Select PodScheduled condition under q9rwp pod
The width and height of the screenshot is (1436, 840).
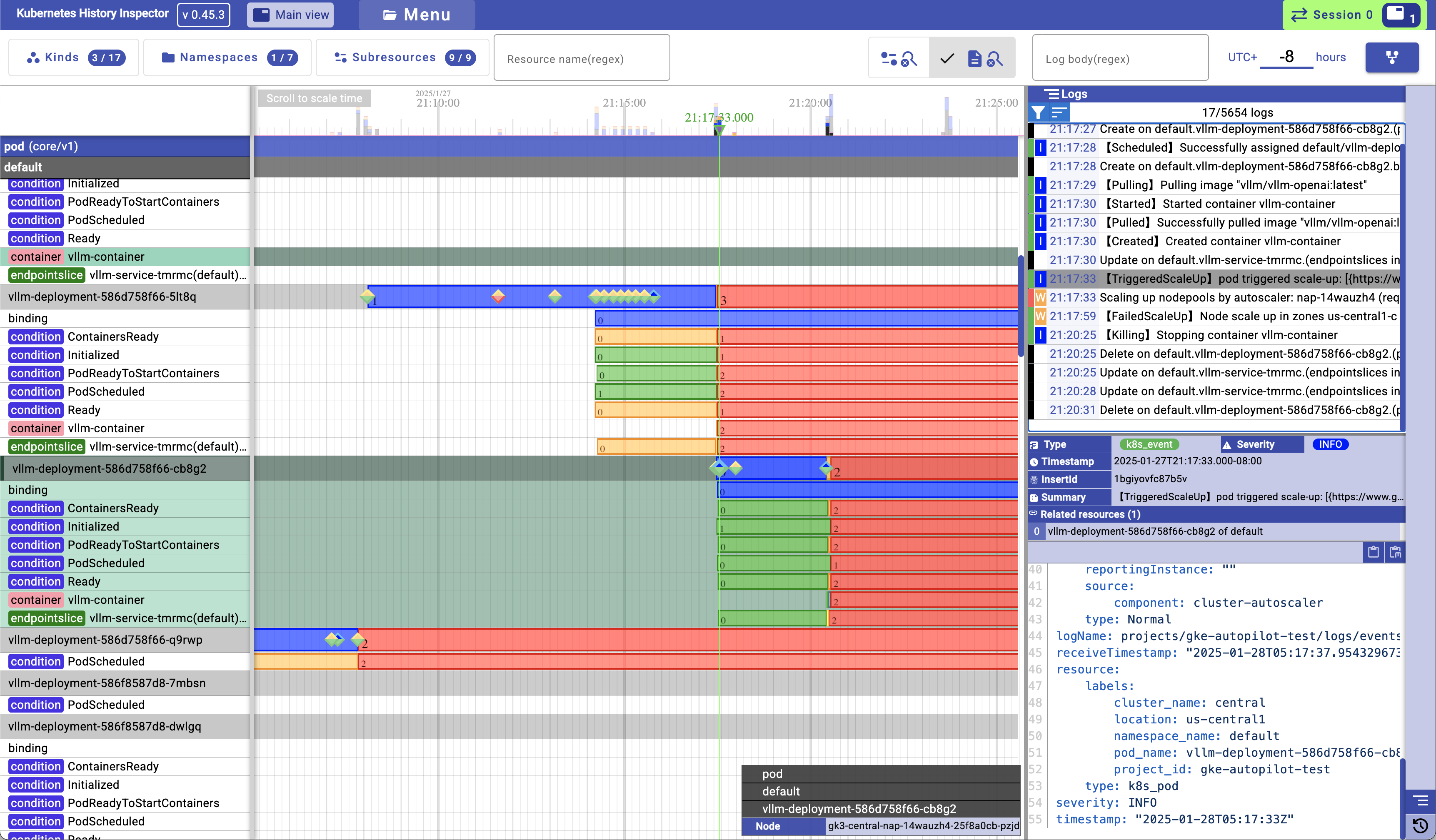(x=125, y=662)
